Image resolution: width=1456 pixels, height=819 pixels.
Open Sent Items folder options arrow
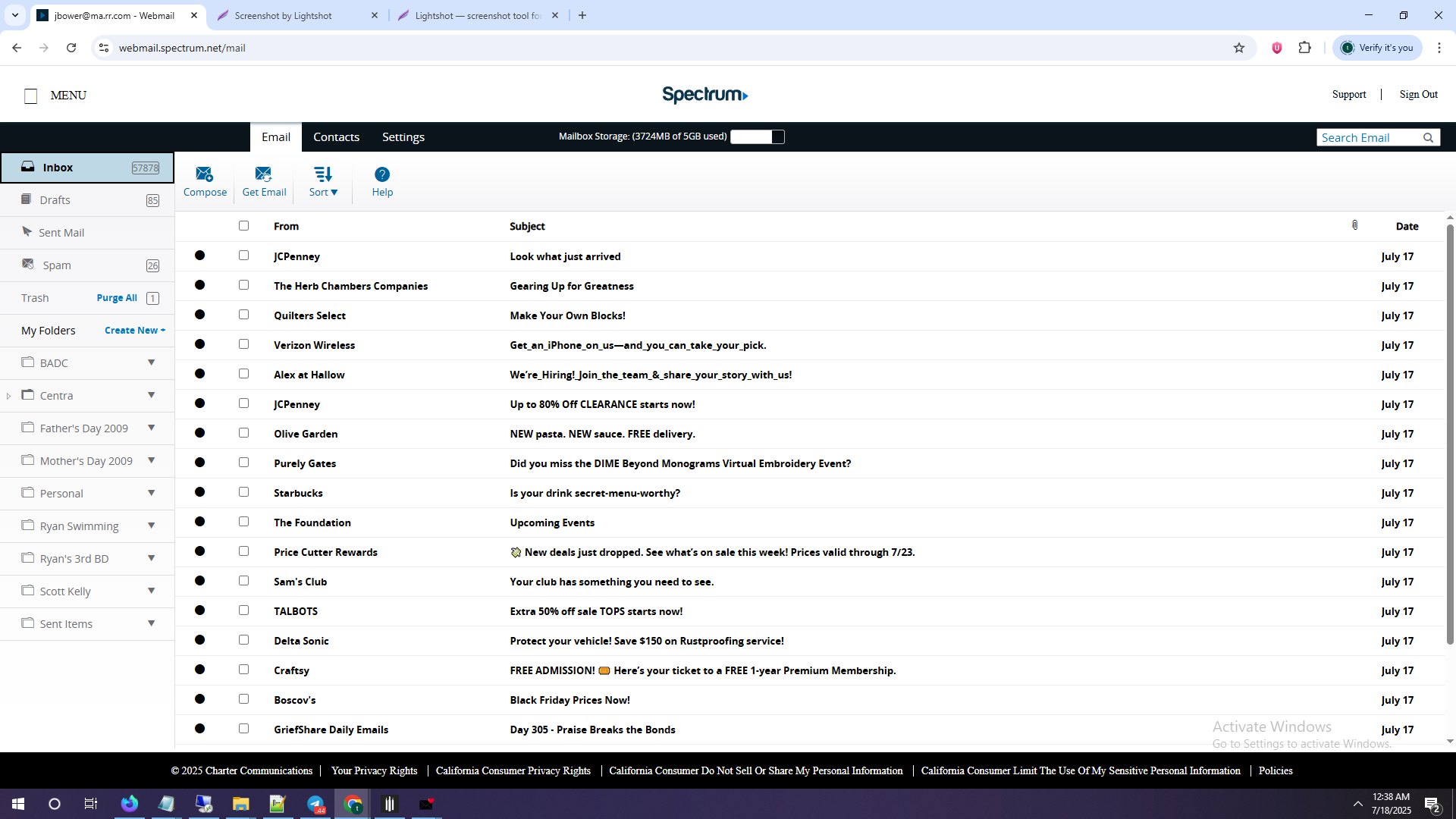click(152, 623)
